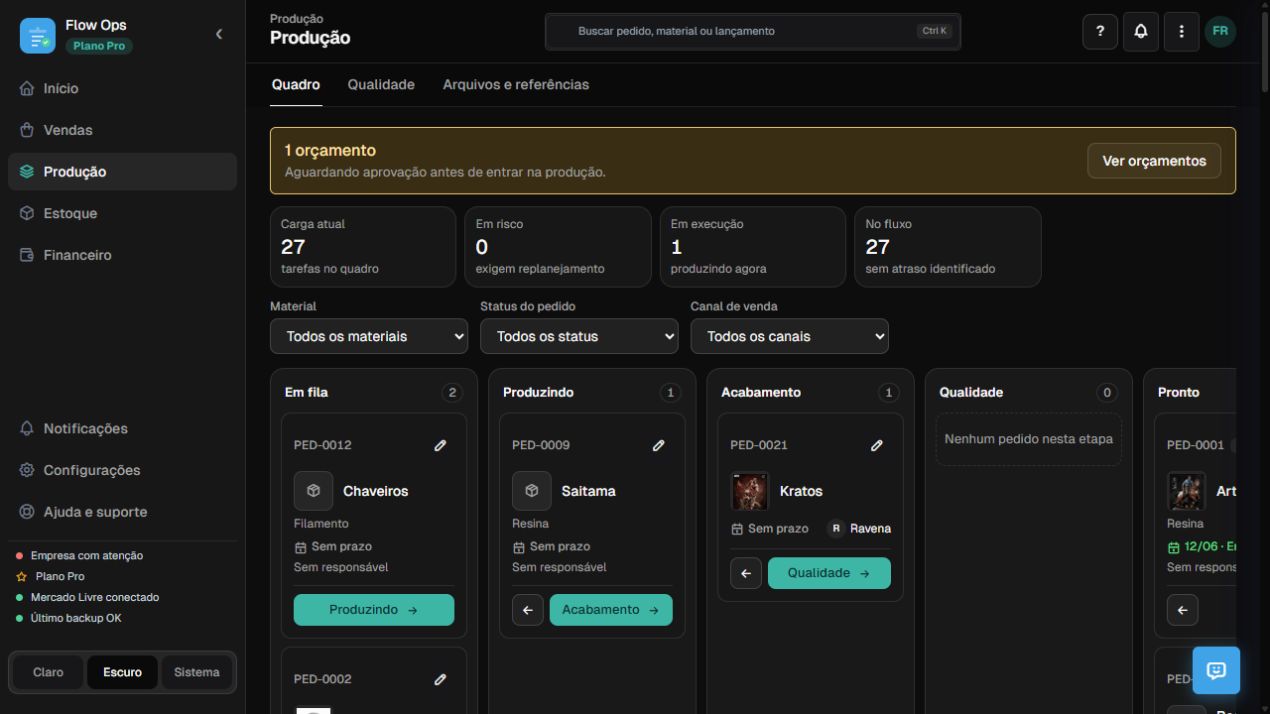Click the PED-0012 order number

point(323,445)
